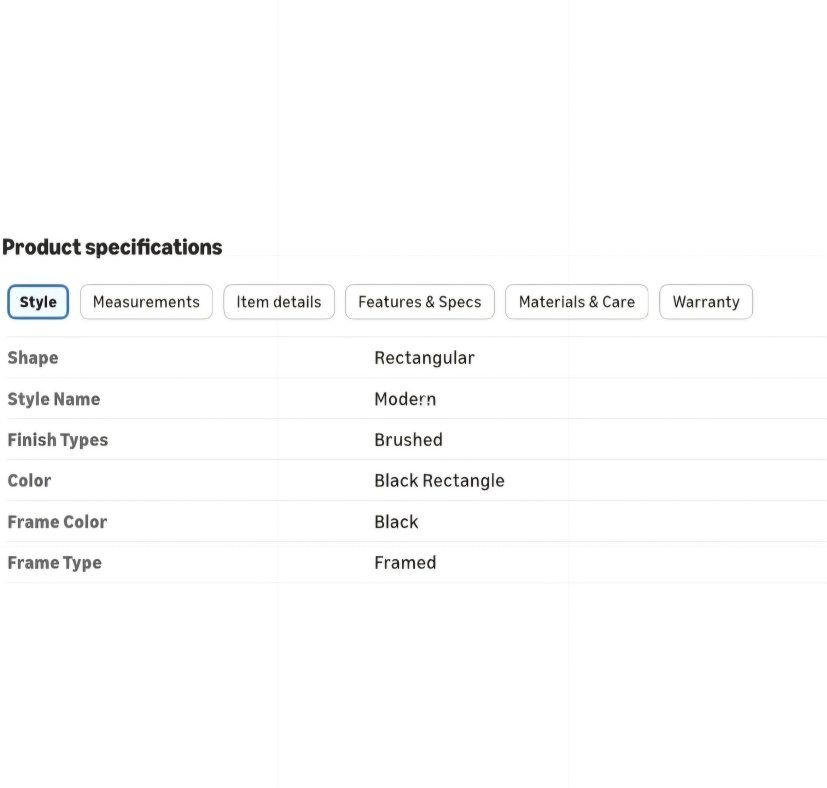The width and height of the screenshot is (827, 788).
Task: Select the Black Rectangle value text
Action: pyautogui.click(x=439, y=481)
